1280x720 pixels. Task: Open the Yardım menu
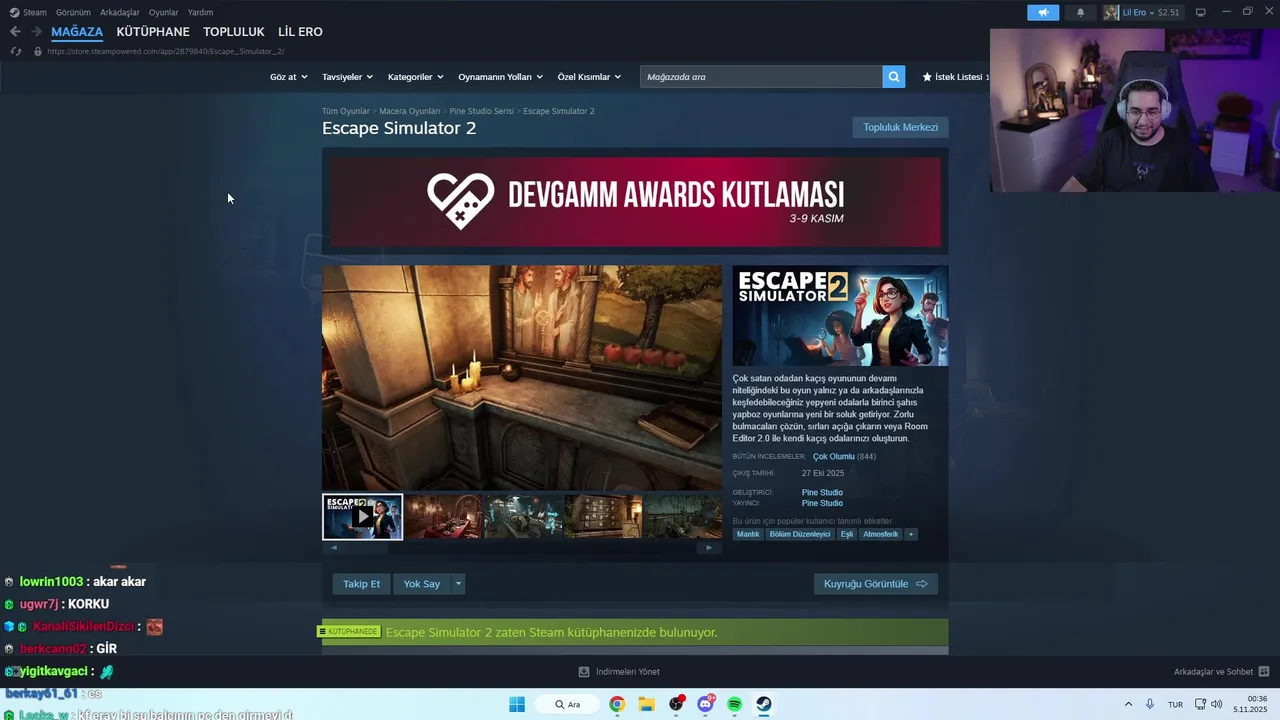tap(200, 12)
